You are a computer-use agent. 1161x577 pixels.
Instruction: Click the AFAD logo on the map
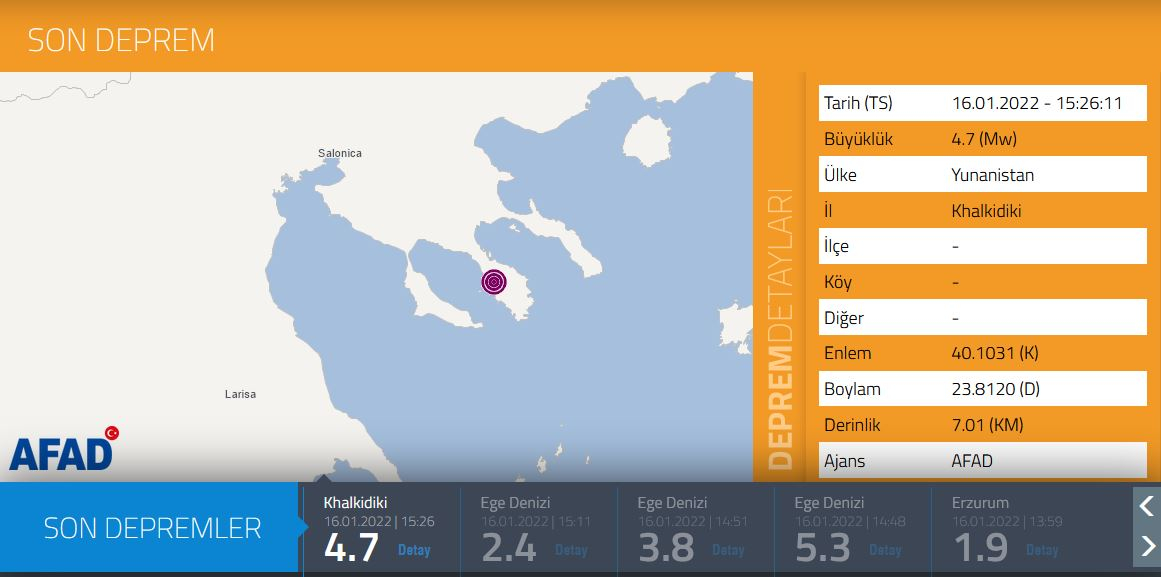pyautogui.click(x=60, y=453)
